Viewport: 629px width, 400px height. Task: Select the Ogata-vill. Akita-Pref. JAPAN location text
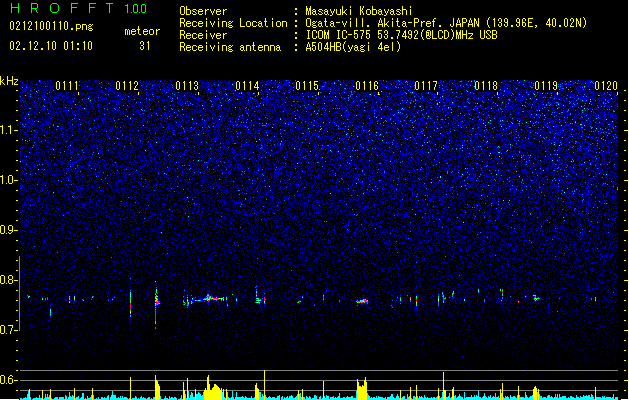446,23
